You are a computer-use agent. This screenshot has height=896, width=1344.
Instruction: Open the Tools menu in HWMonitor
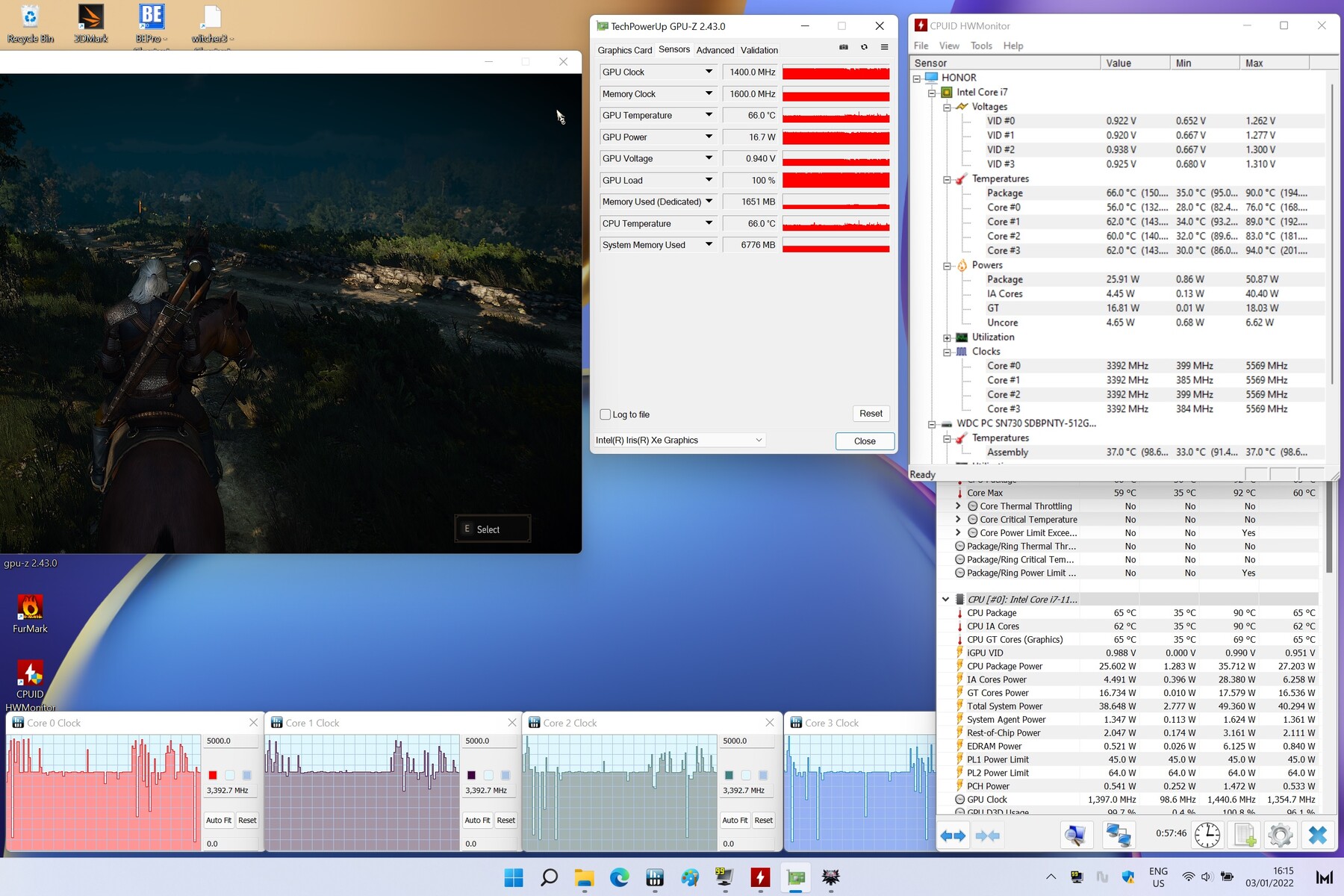tap(981, 46)
